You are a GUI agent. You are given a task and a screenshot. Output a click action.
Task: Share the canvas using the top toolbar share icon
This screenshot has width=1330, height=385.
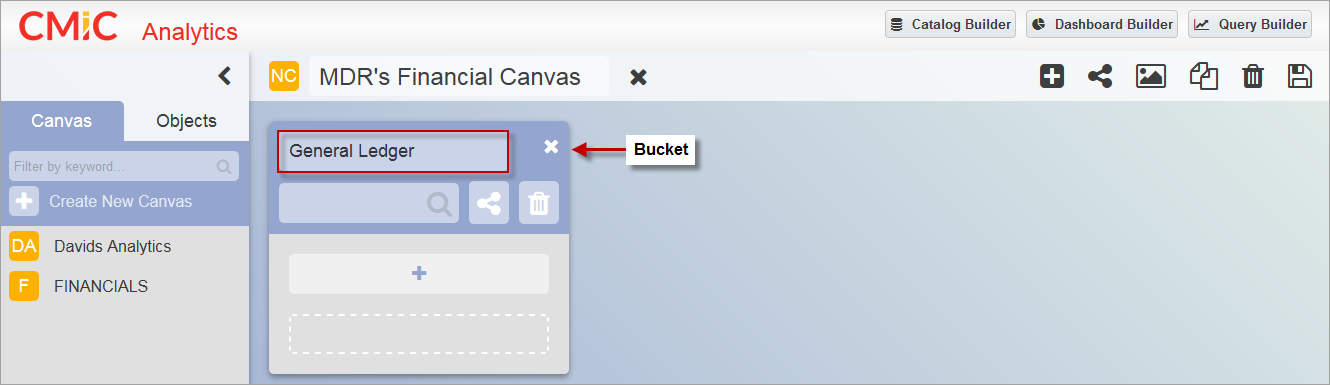(1100, 76)
